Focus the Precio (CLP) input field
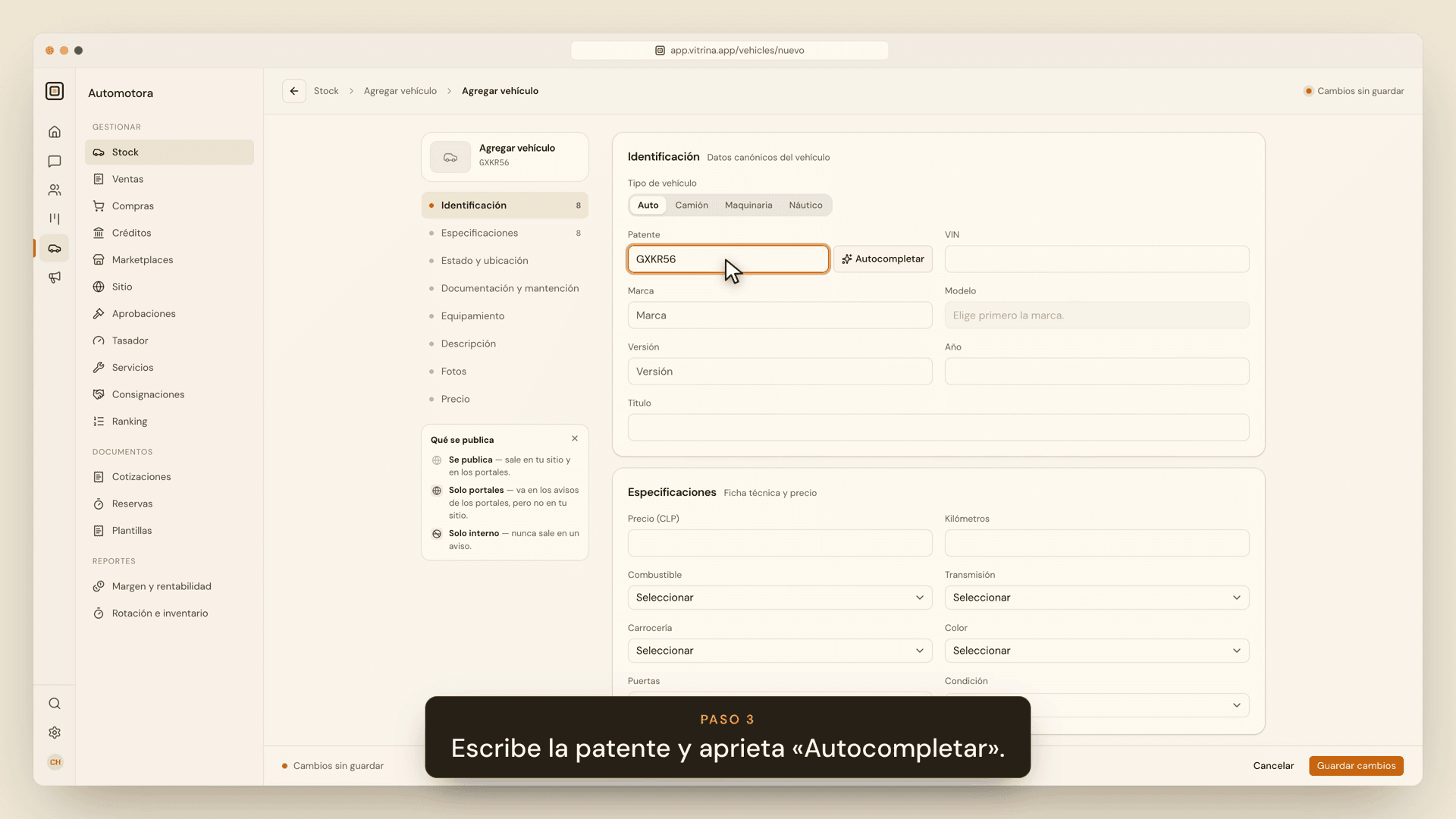This screenshot has height=819, width=1456. (x=780, y=543)
